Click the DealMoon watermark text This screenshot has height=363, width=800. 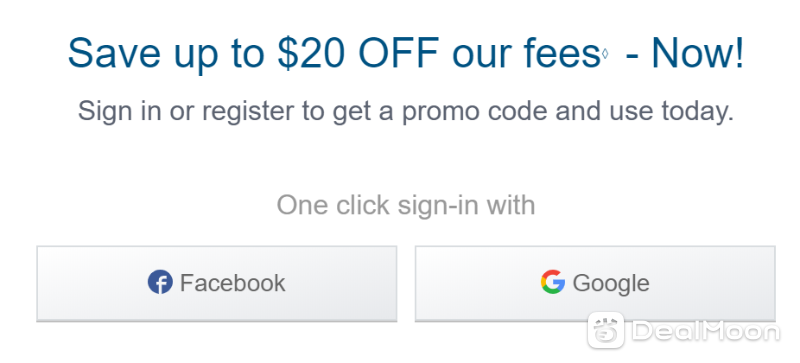[x=706, y=331]
